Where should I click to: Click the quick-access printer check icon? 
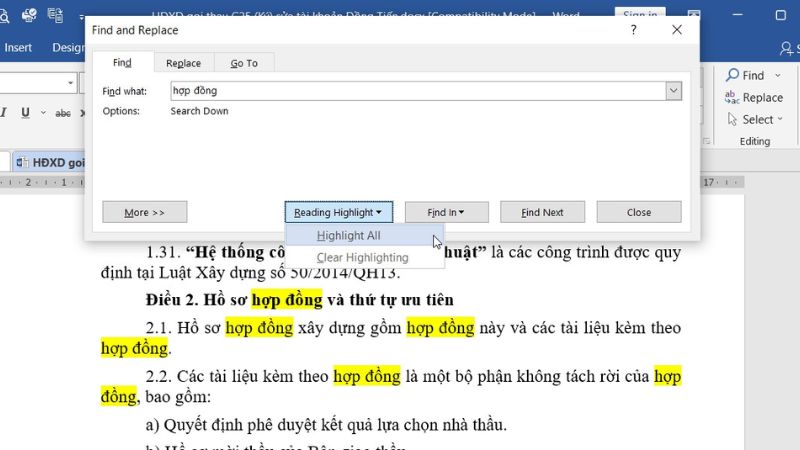29,15
